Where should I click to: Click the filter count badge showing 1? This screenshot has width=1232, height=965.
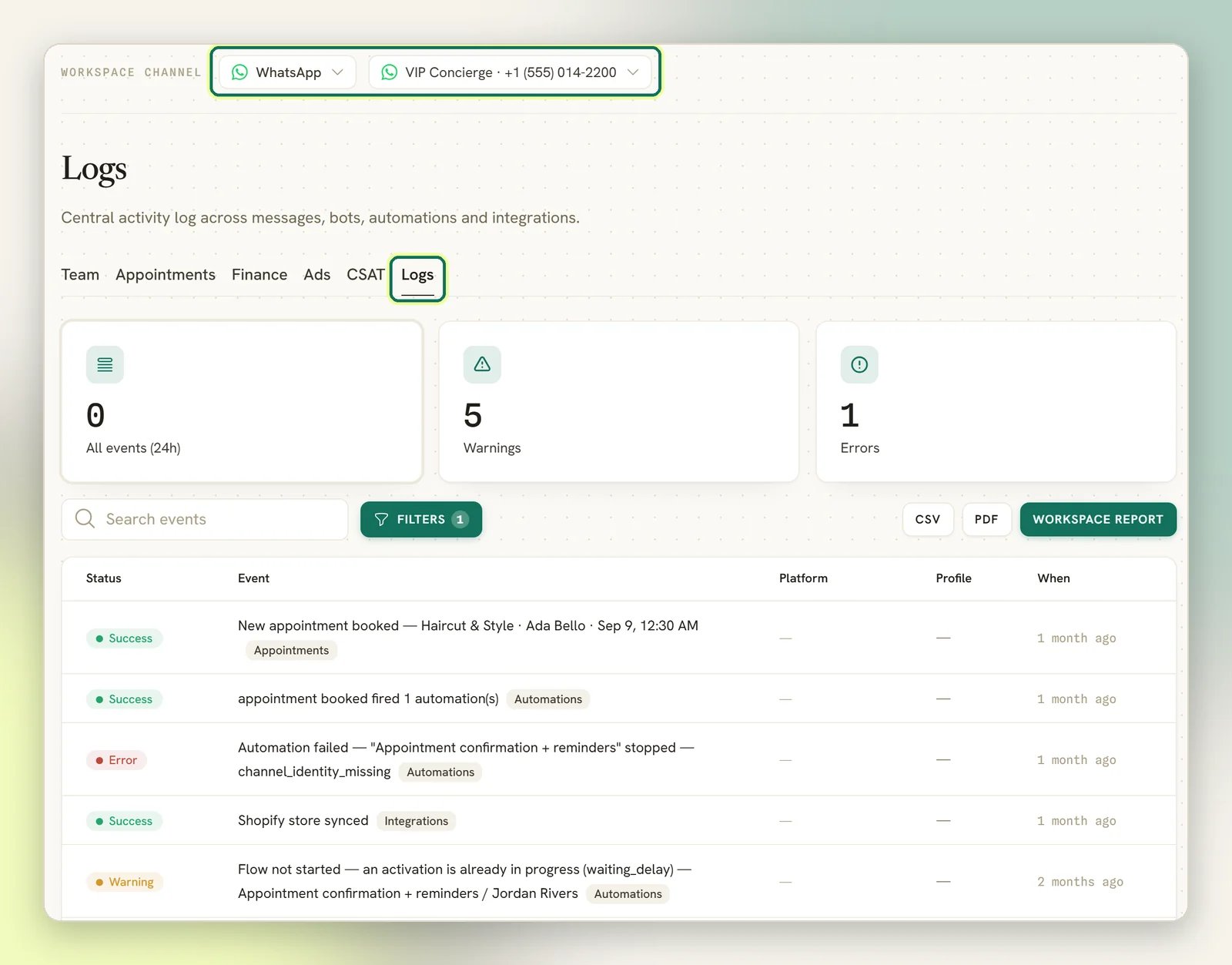[460, 520]
